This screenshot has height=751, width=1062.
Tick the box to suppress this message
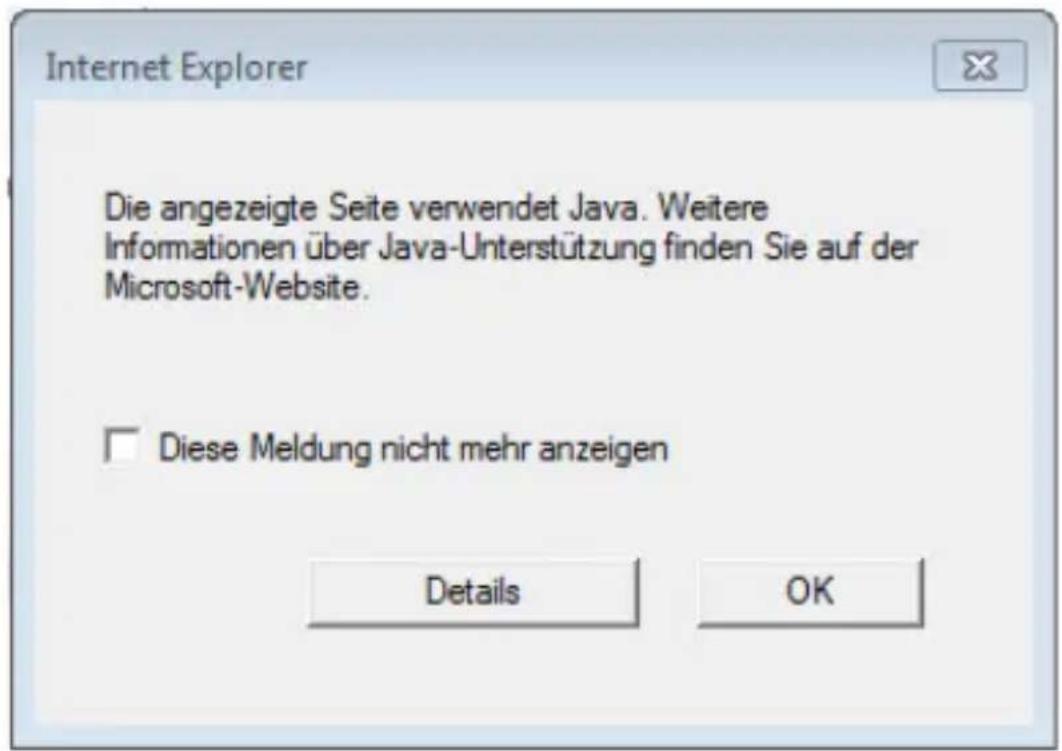point(122,446)
